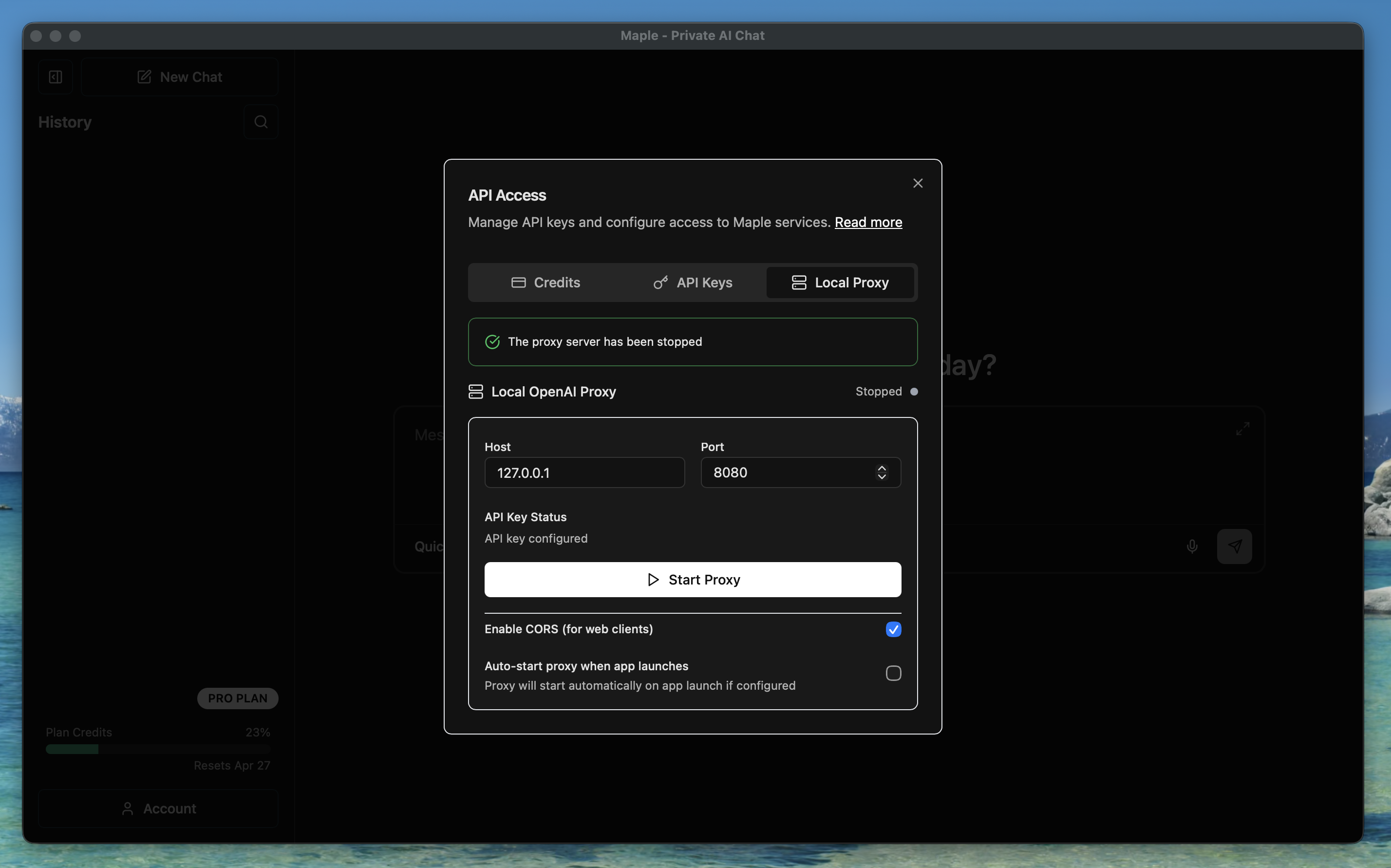
Task: Send the message with the paper plane icon
Action: tap(1235, 546)
